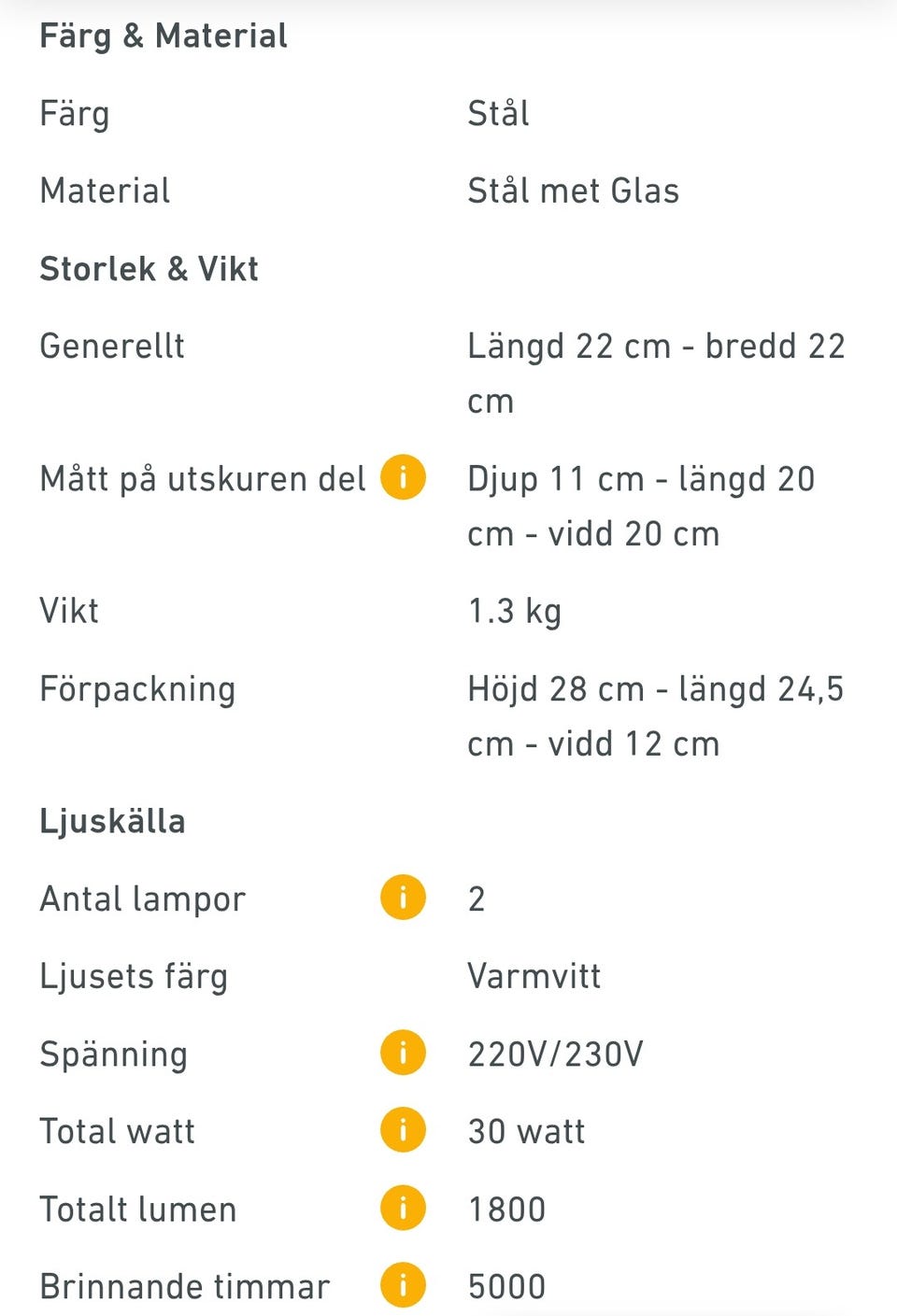Show info for Spänning
This screenshot has width=897, height=1316.
(403, 1053)
